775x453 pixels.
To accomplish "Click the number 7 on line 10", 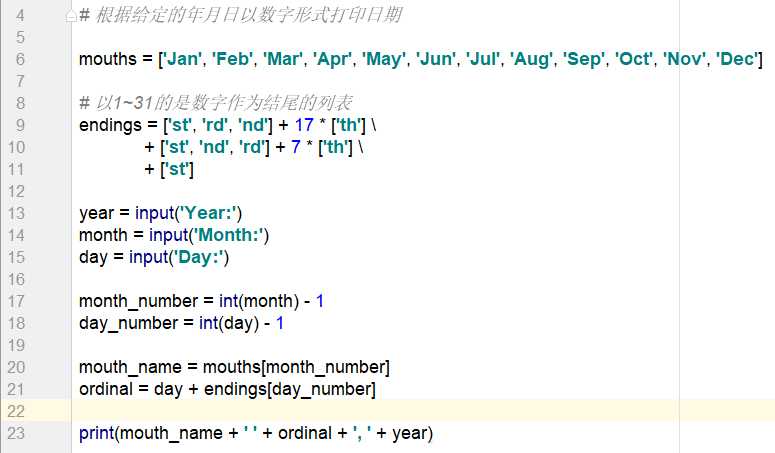I will (296, 147).
